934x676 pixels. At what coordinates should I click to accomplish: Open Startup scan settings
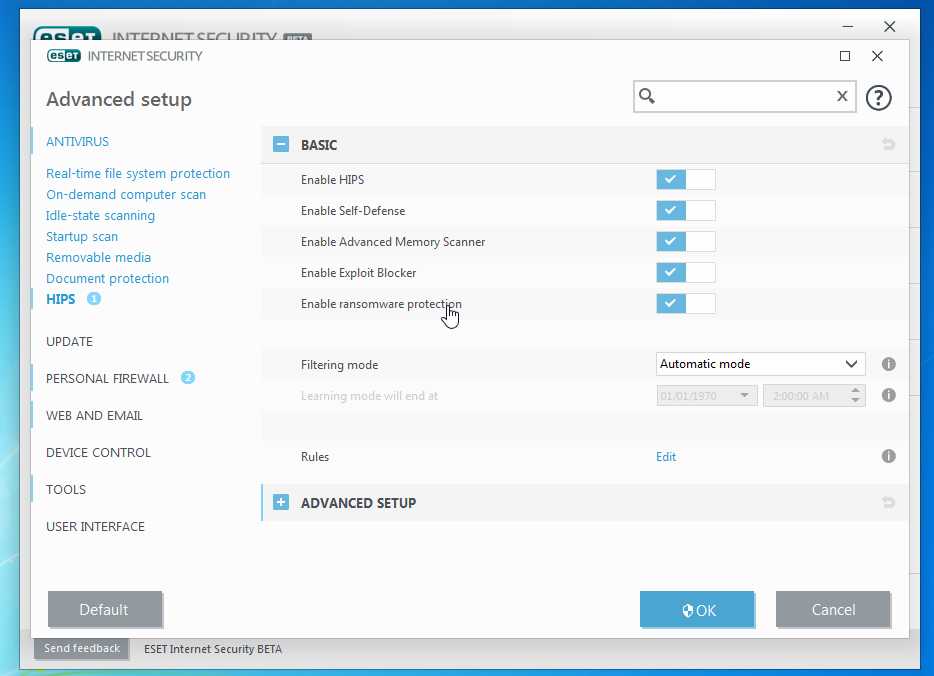(x=82, y=236)
